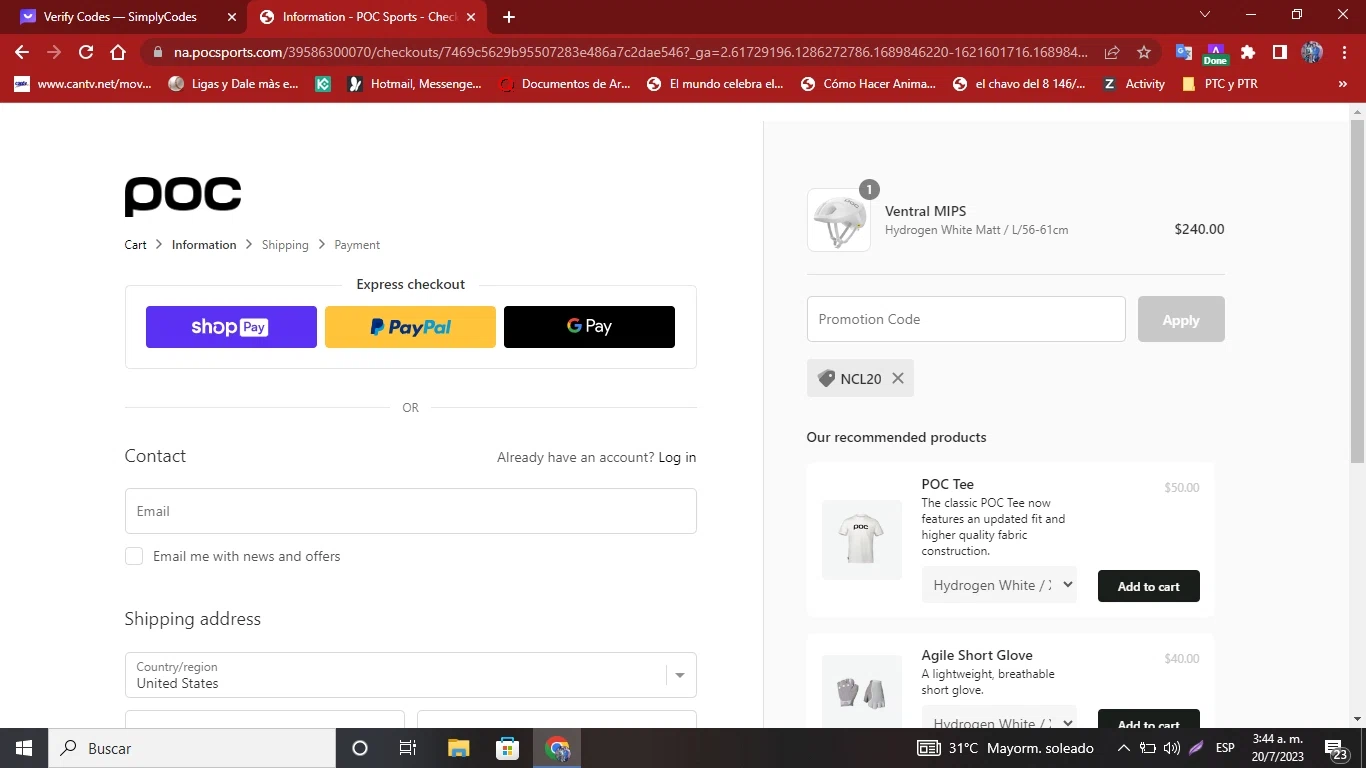Viewport: 1366px width, 768px height.
Task: Remove the NCL20 promo code
Action: 898,378
